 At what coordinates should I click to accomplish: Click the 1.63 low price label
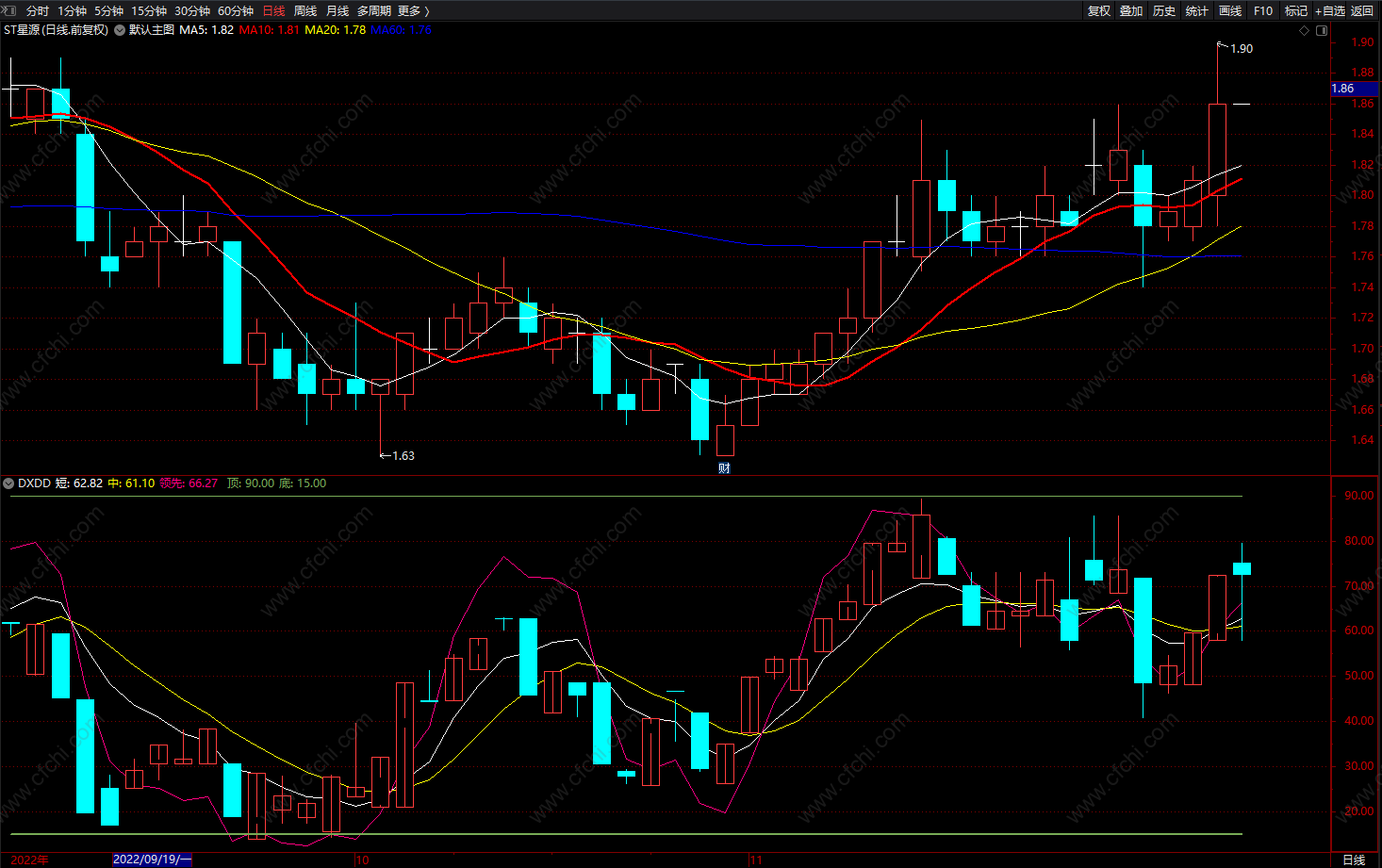(x=403, y=455)
